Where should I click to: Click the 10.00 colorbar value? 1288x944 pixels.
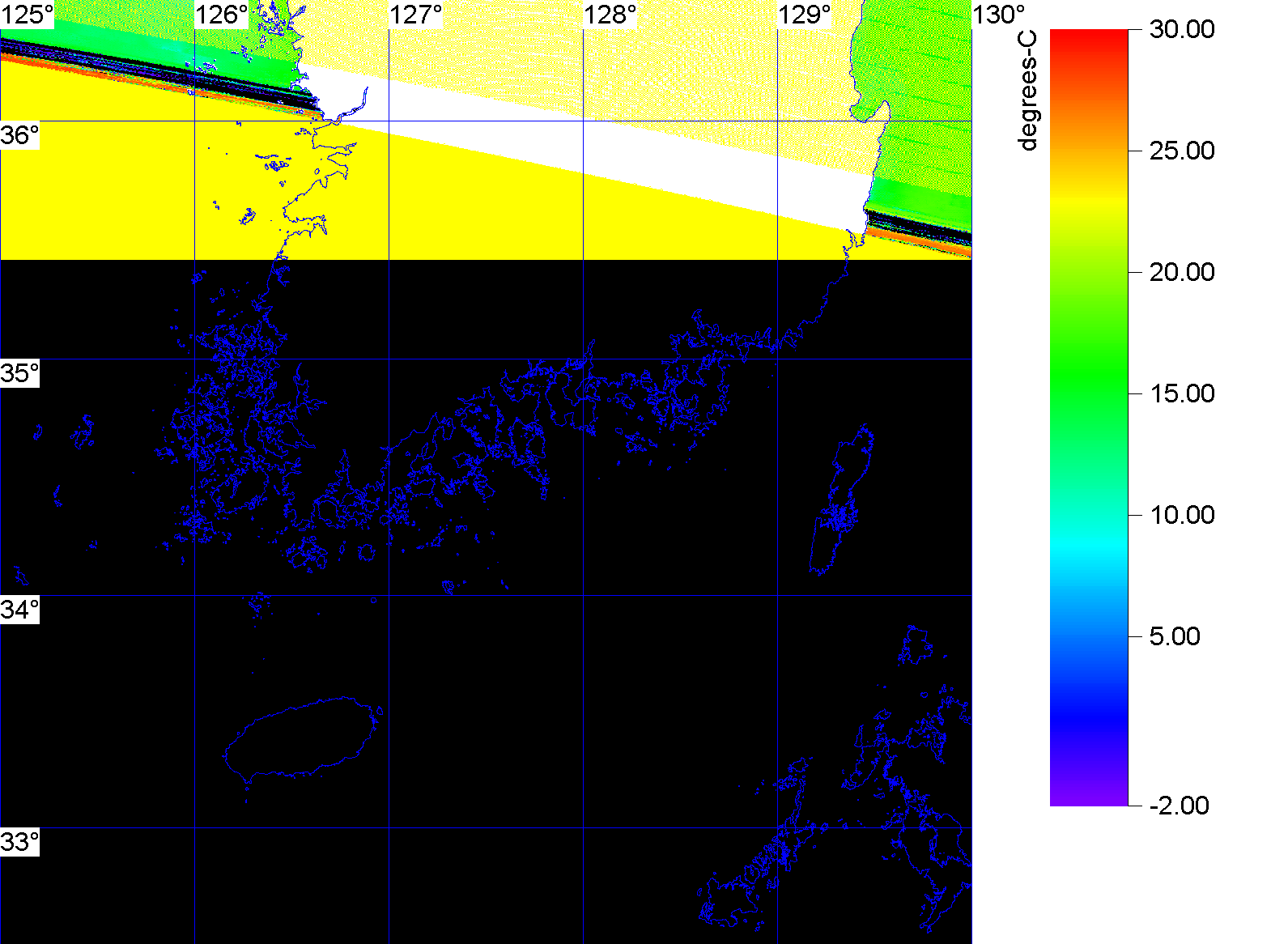click(x=1182, y=515)
